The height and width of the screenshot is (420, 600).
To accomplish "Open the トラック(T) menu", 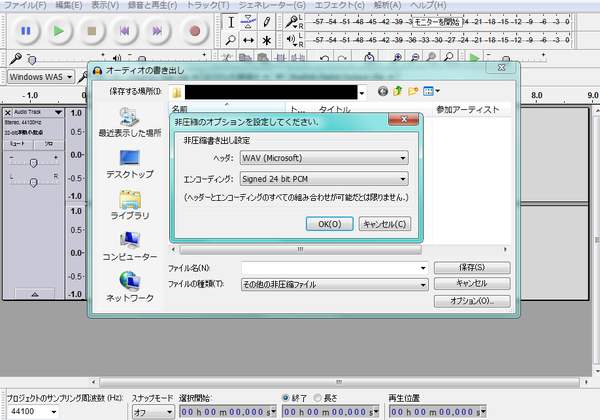I will 208,5.
